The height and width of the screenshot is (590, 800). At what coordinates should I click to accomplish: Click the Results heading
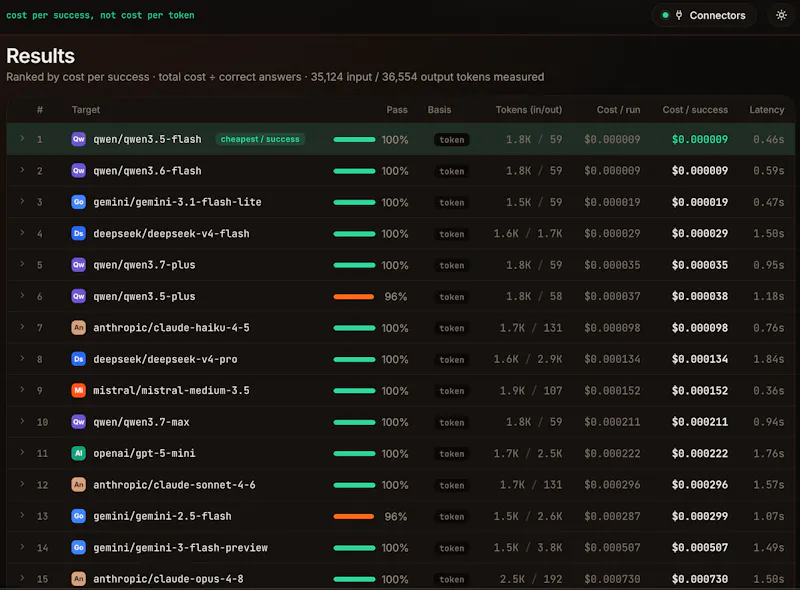coord(40,56)
